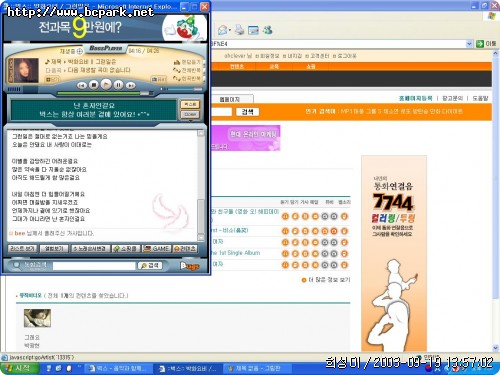
Task: Click the 검색 button in the web page
Action: 247,112
